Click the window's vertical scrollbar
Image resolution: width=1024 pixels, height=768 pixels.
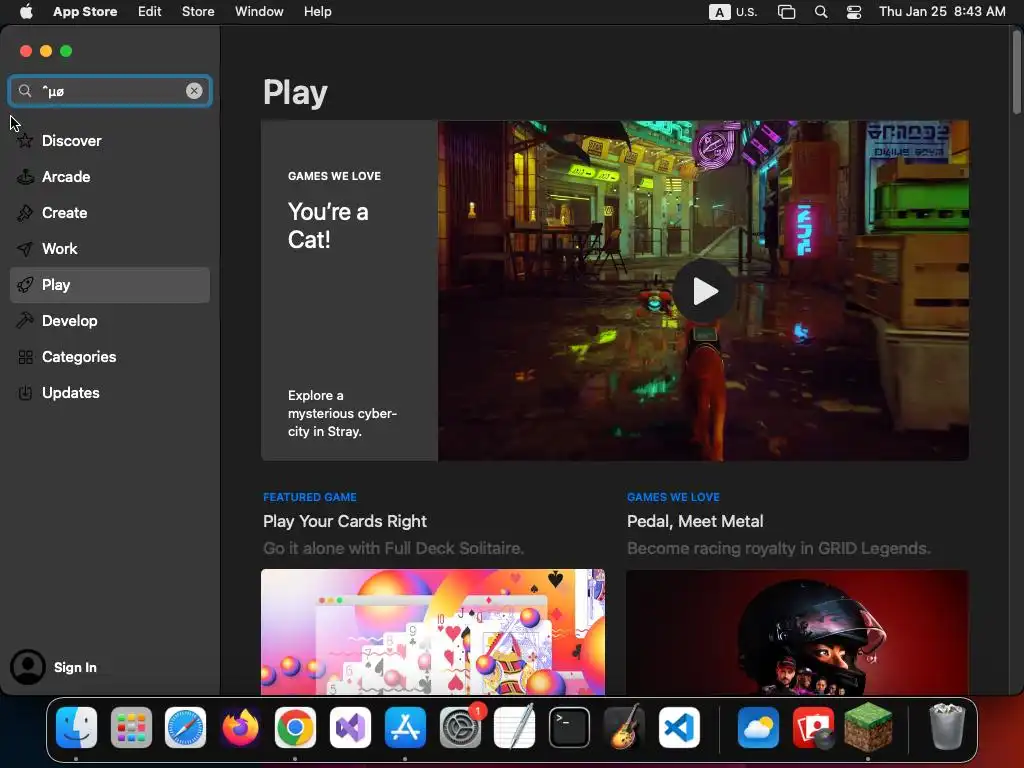1017,72
